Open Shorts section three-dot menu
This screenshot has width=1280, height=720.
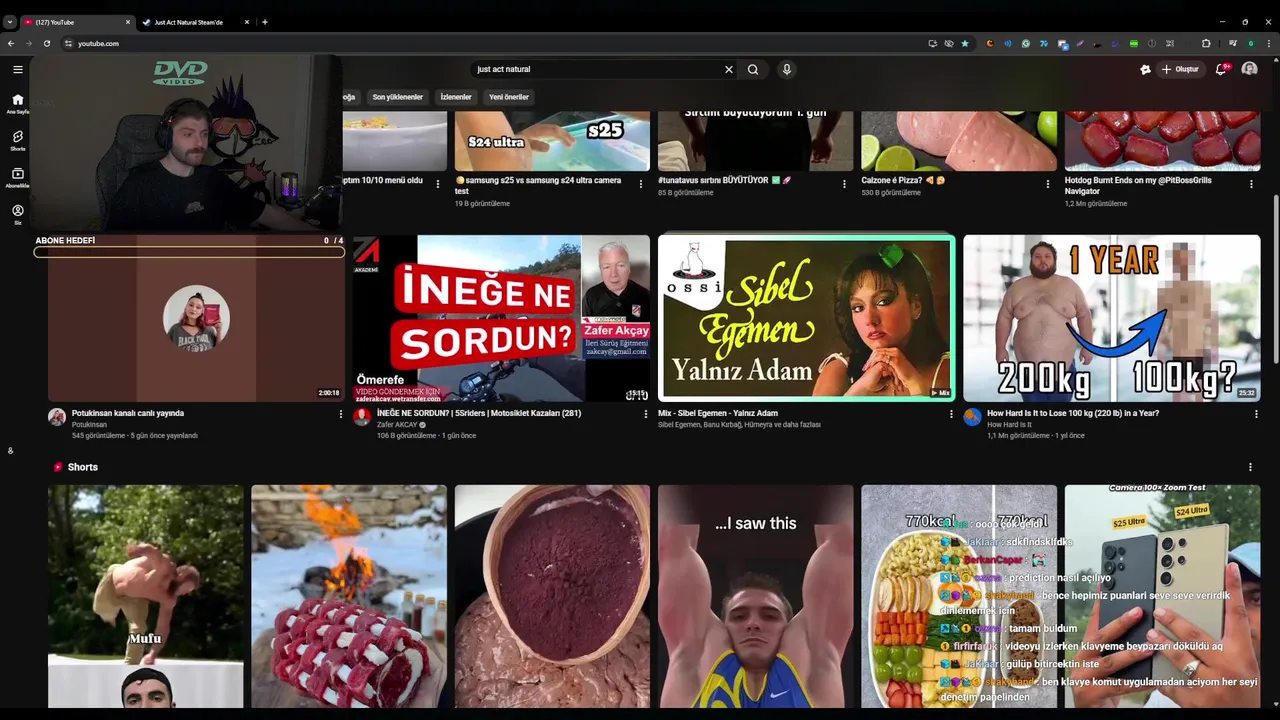(x=1250, y=467)
